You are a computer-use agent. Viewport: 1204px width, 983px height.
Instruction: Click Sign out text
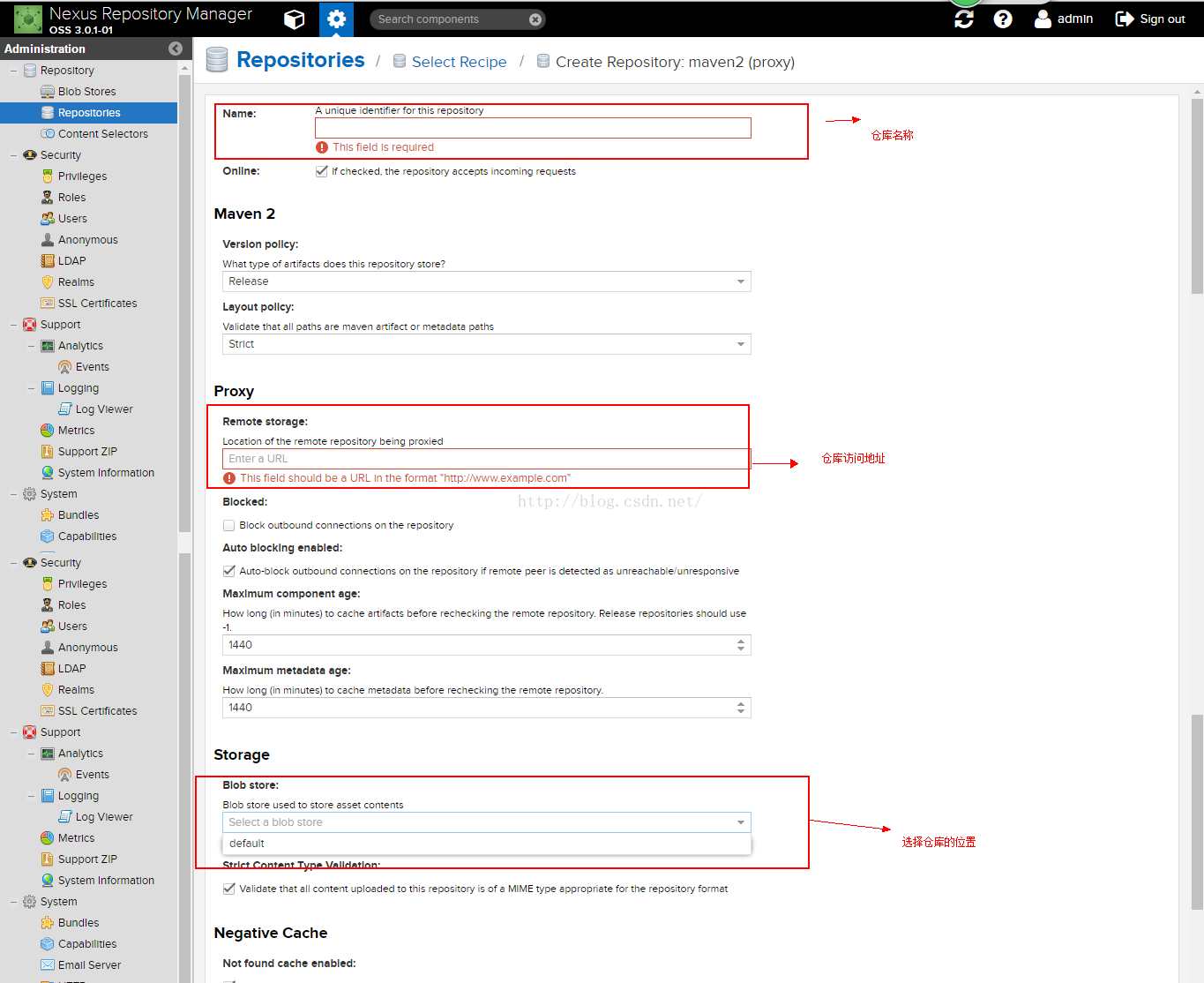pyautogui.click(x=1163, y=19)
